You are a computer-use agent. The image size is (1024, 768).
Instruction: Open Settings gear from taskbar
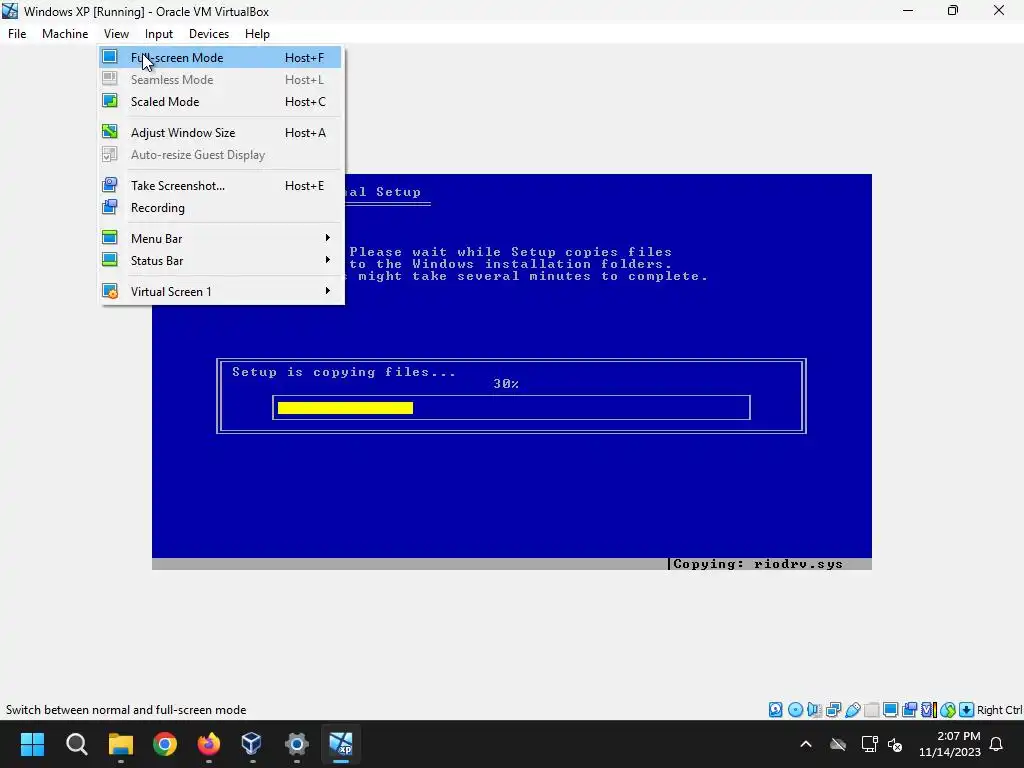[296, 744]
